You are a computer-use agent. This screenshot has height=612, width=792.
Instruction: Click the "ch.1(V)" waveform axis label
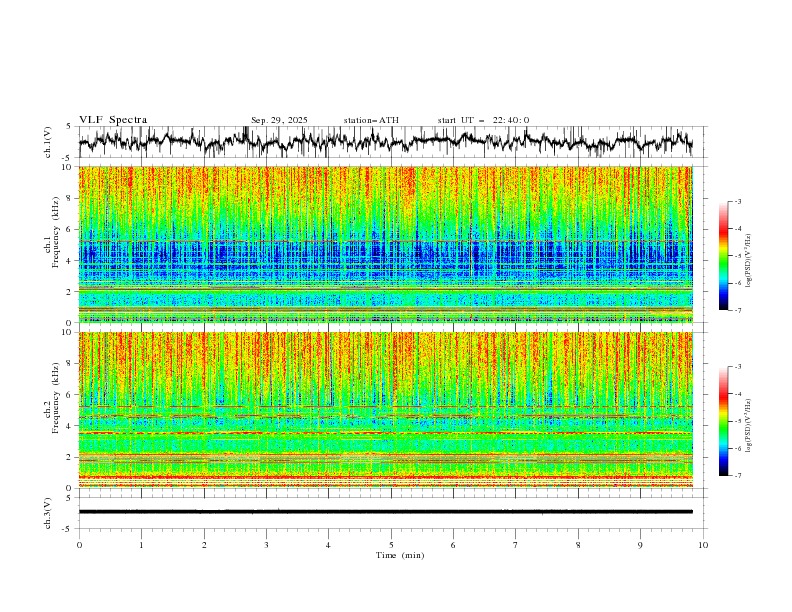[48, 142]
